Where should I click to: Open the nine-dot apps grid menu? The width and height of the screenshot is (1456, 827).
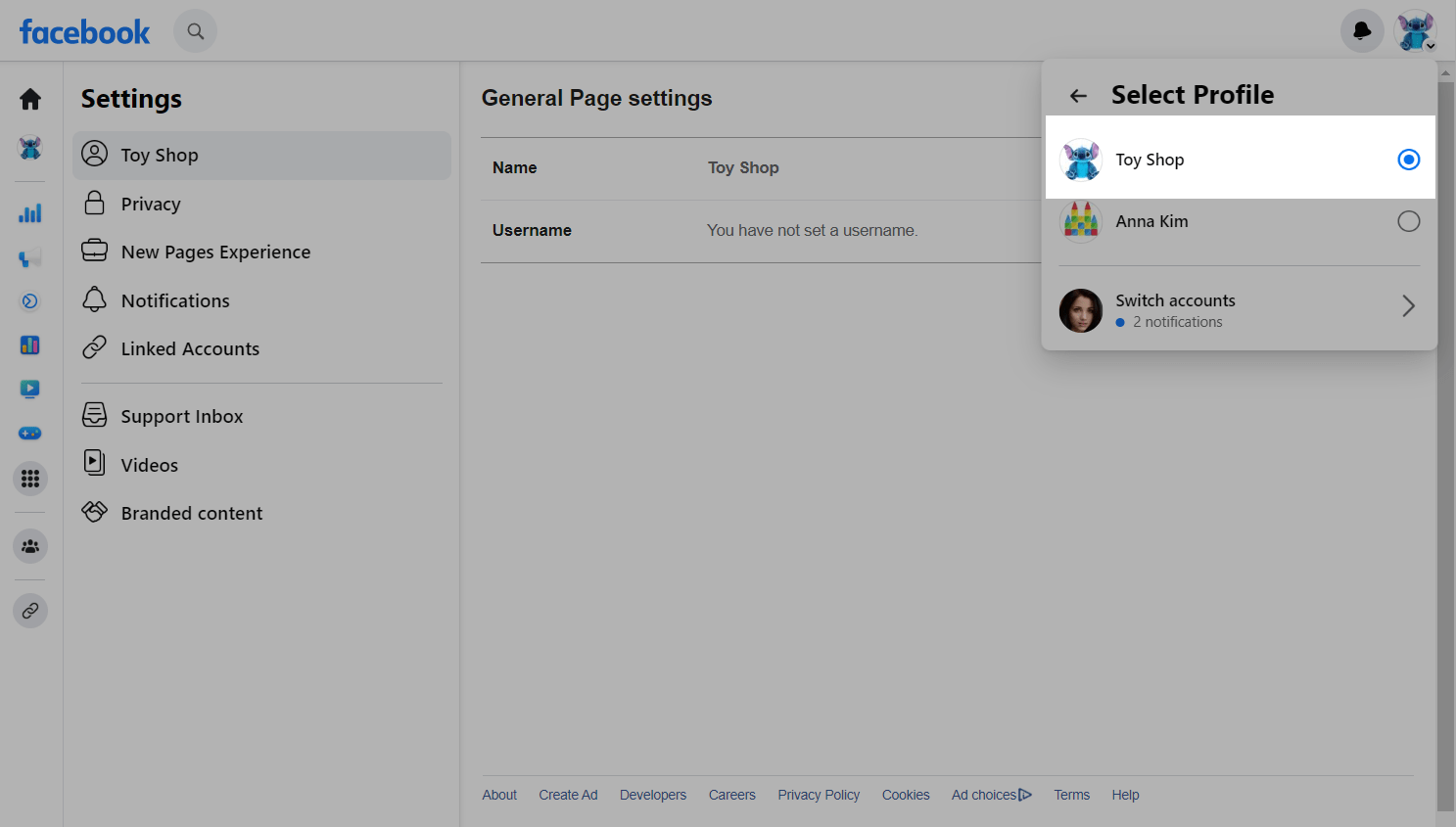(30, 479)
